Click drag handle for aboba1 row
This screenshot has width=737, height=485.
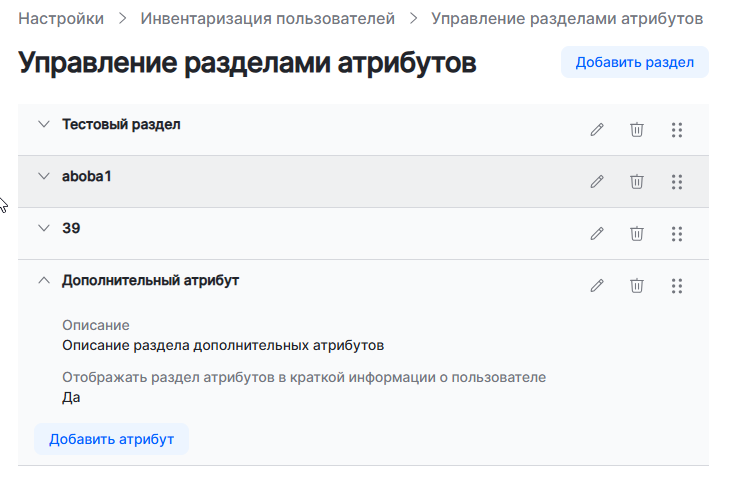point(677,181)
